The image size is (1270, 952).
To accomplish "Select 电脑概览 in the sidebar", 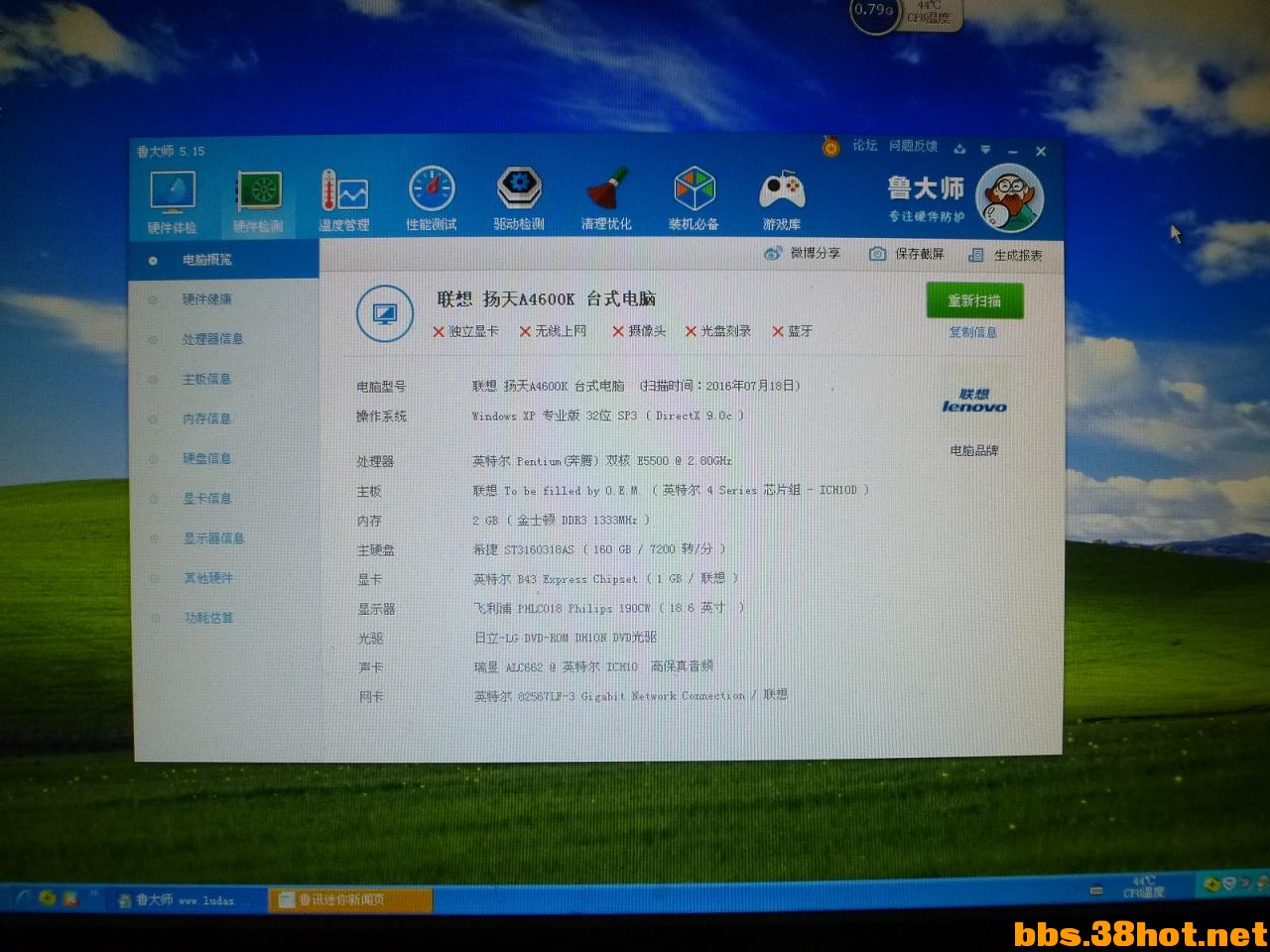I will point(223,260).
